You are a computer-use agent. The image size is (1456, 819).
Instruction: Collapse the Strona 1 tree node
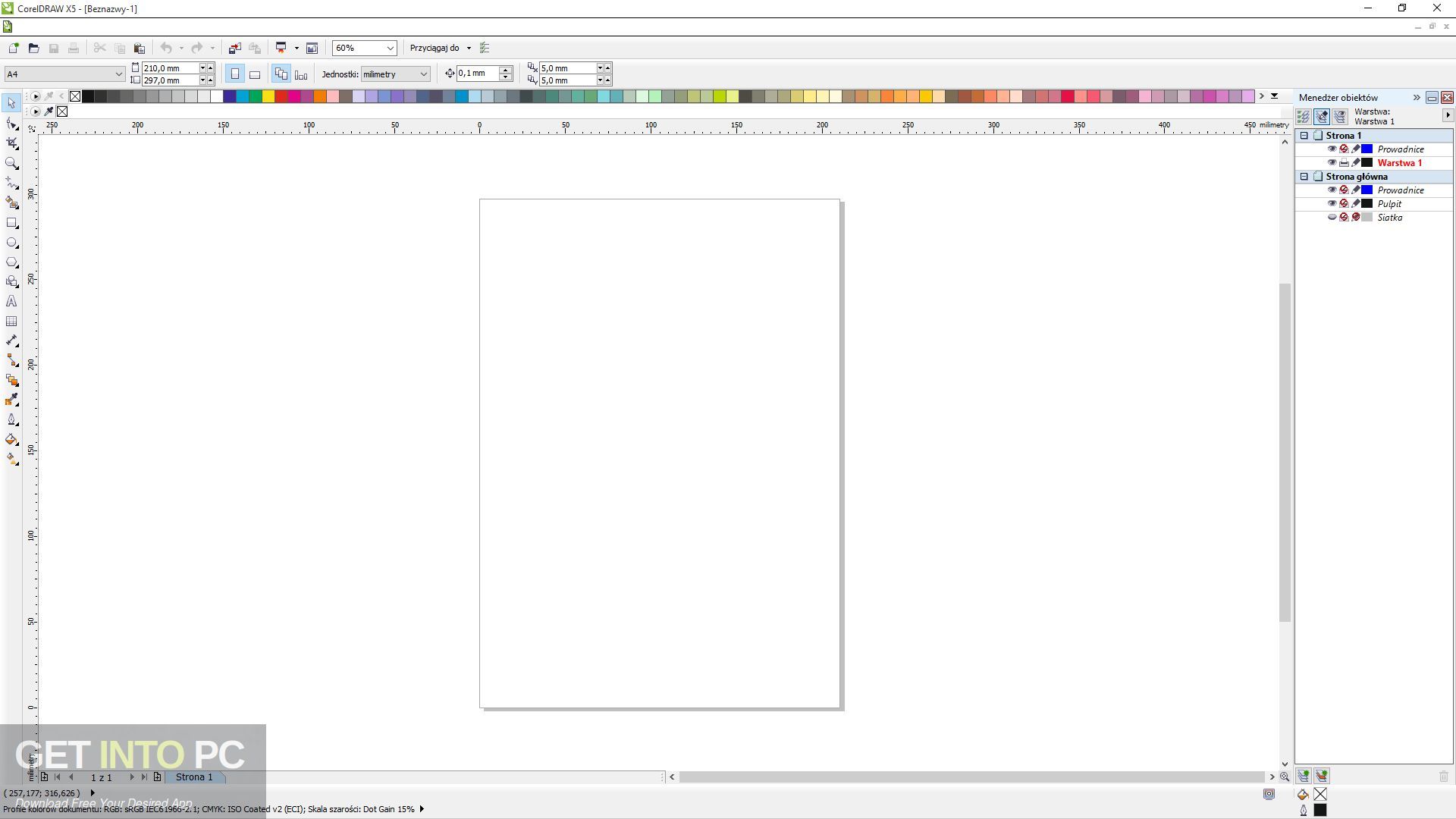(1304, 135)
